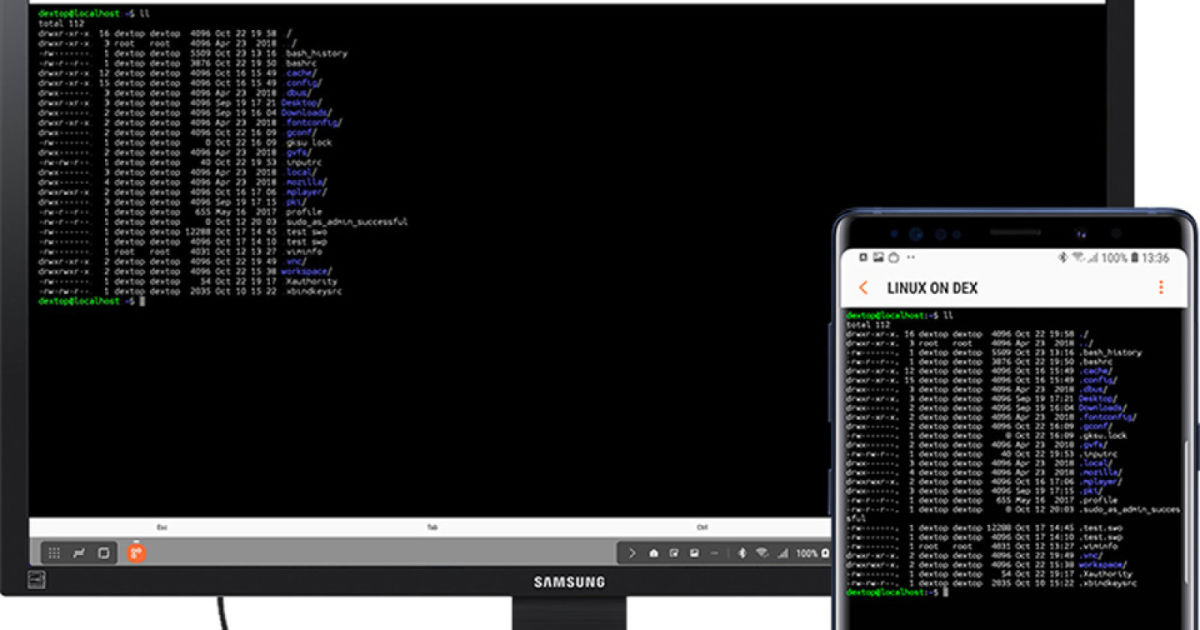The width and height of the screenshot is (1200, 630).
Task: Click the Desktop/ entry in monitor terminal
Action: tap(300, 102)
